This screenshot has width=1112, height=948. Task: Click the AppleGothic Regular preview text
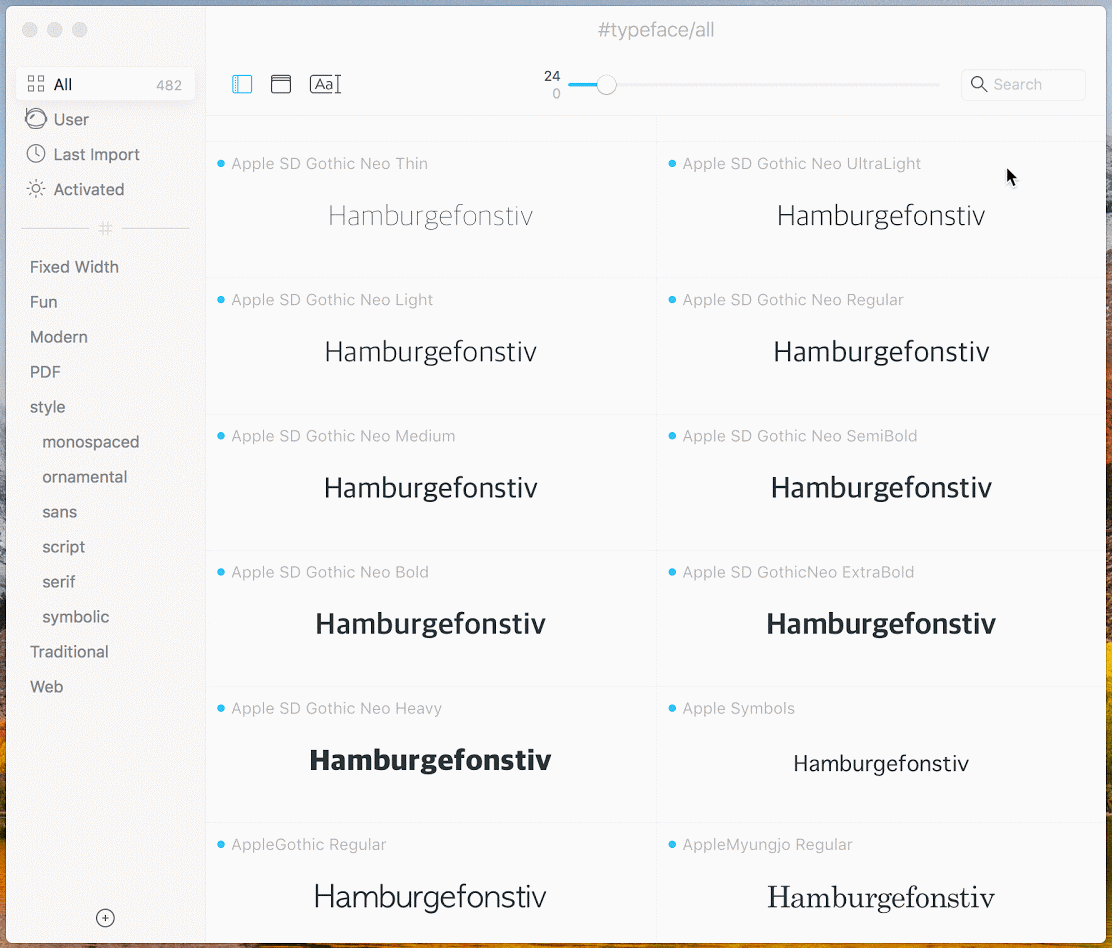click(x=430, y=897)
